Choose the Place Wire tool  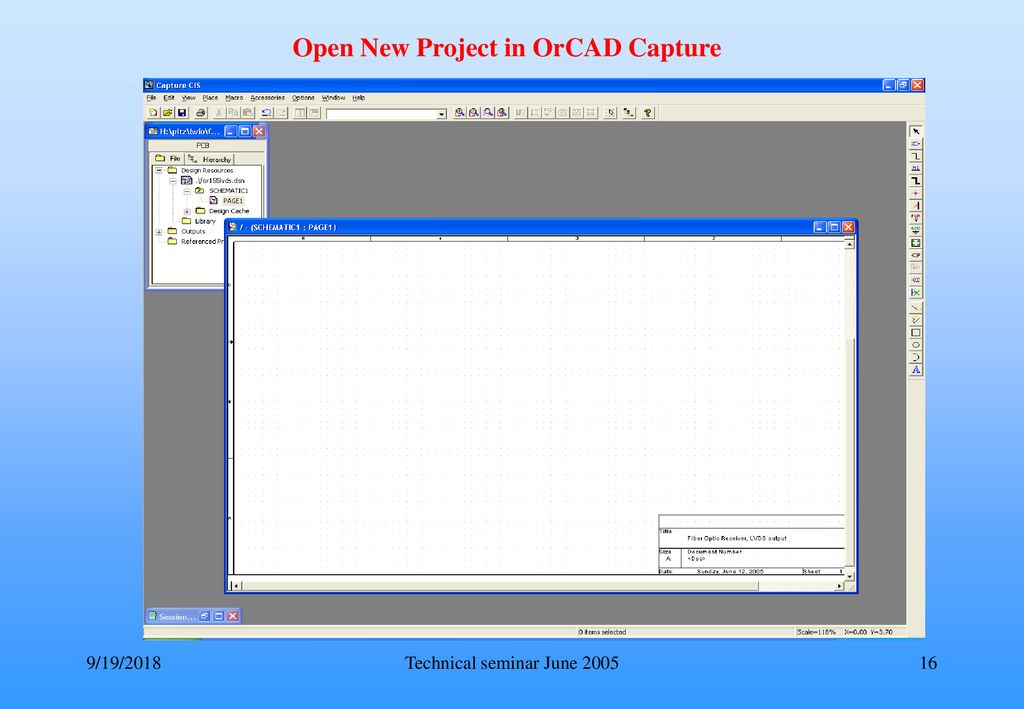pyautogui.click(x=916, y=156)
